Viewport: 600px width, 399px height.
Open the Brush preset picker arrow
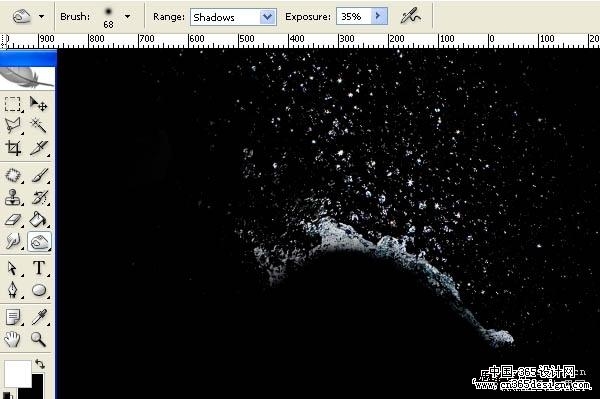click(127, 16)
